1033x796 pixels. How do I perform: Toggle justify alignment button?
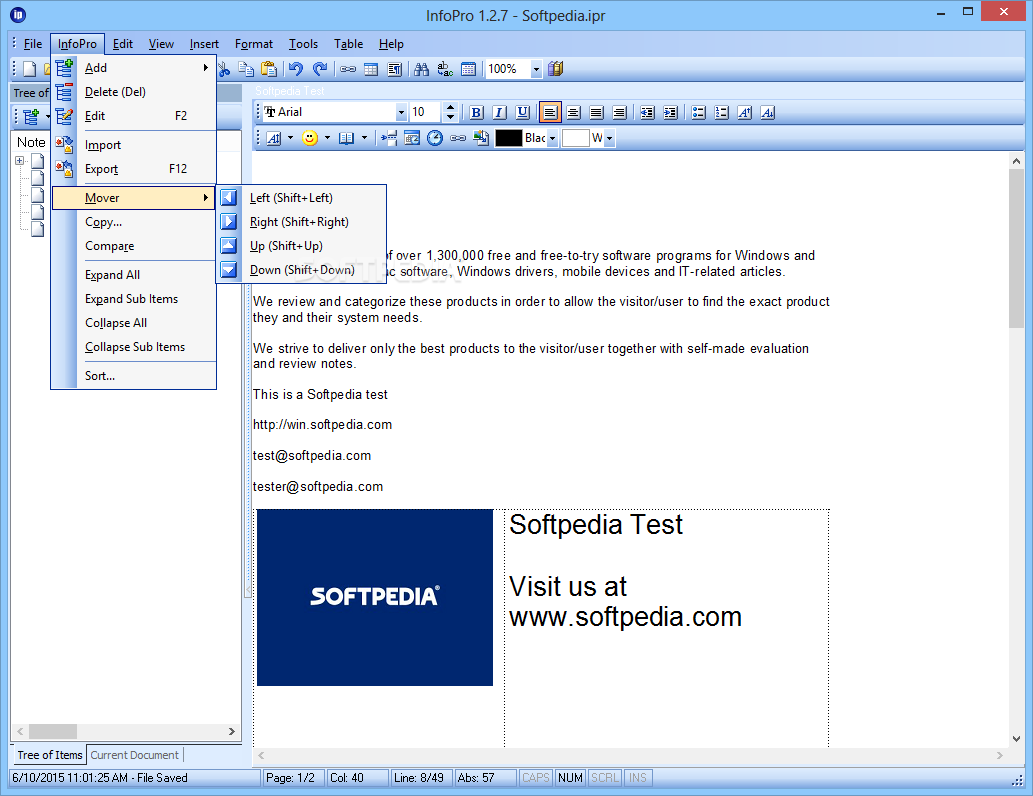[596, 113]
